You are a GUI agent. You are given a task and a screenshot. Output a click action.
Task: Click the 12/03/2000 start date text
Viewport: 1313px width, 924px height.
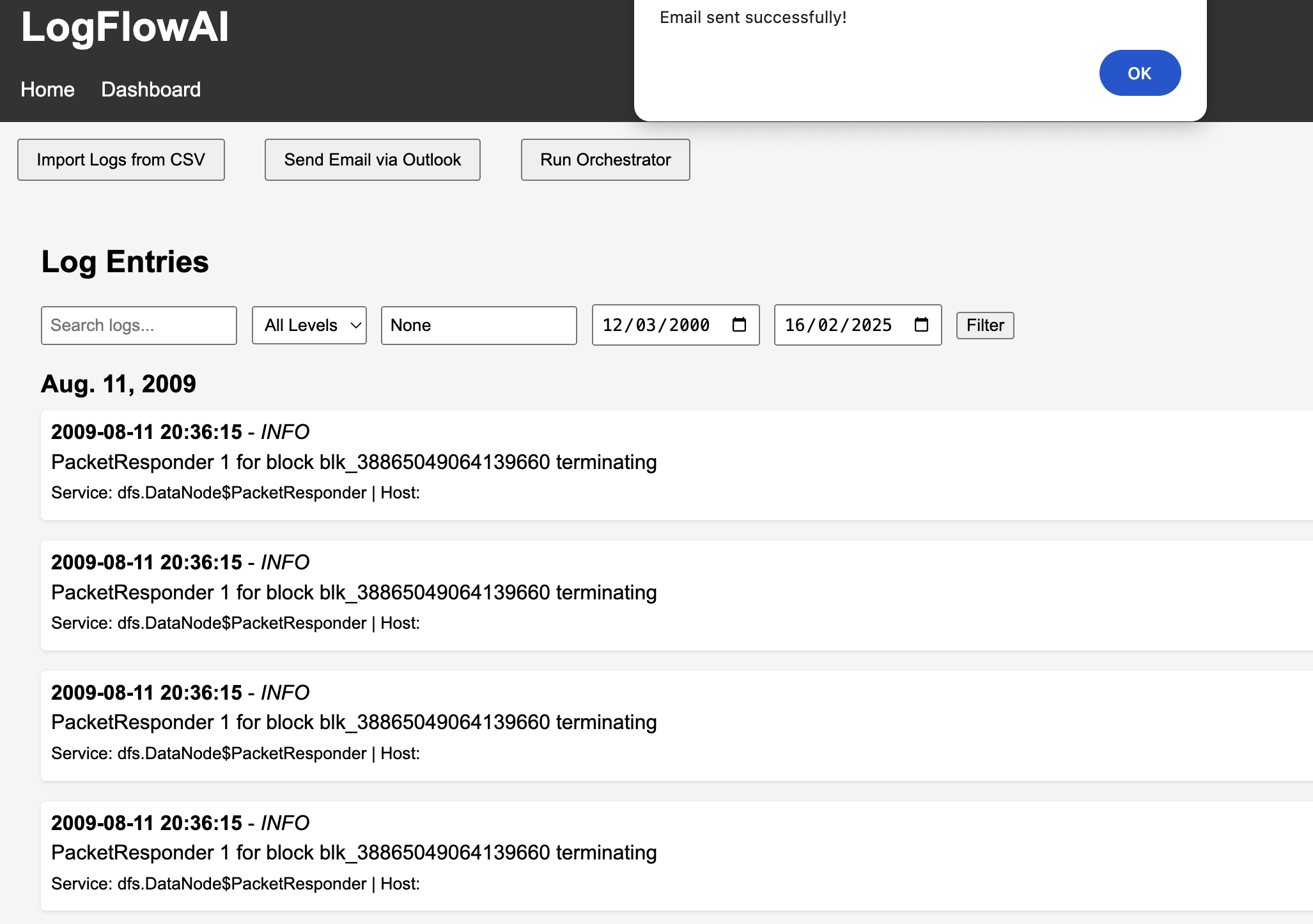tap(656, 325)
